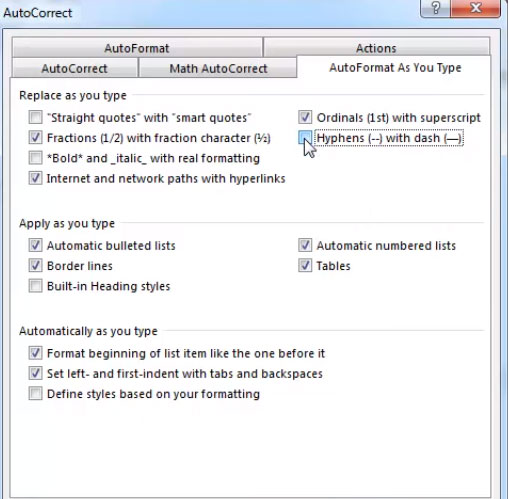Open the AutoCorrect tab
This screenshot has height=499, width=508.
coord(74,68)
